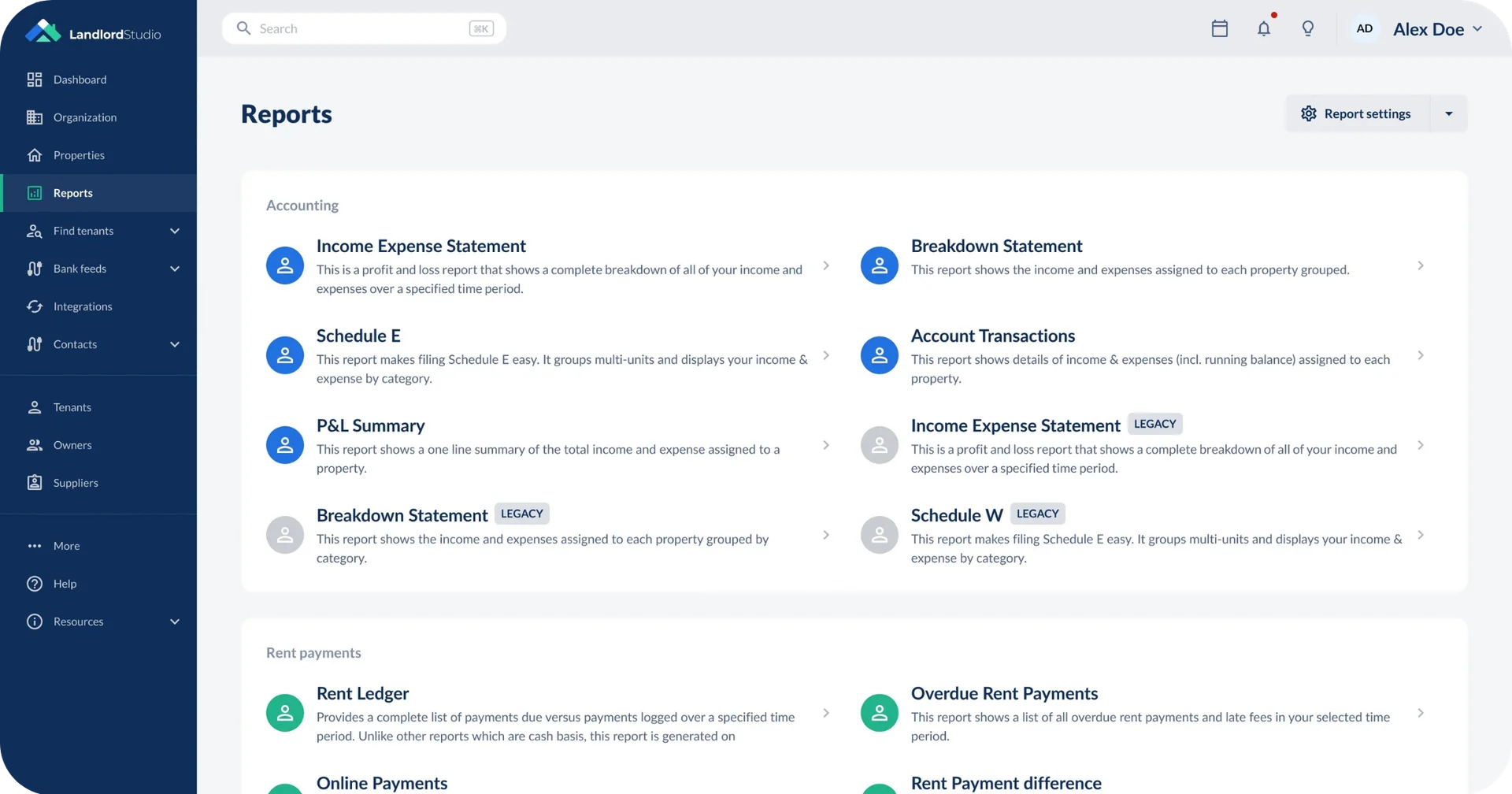Open the Breakdown Statement report
Screen dimensions: 1512x794
[x=1143, y=265]
